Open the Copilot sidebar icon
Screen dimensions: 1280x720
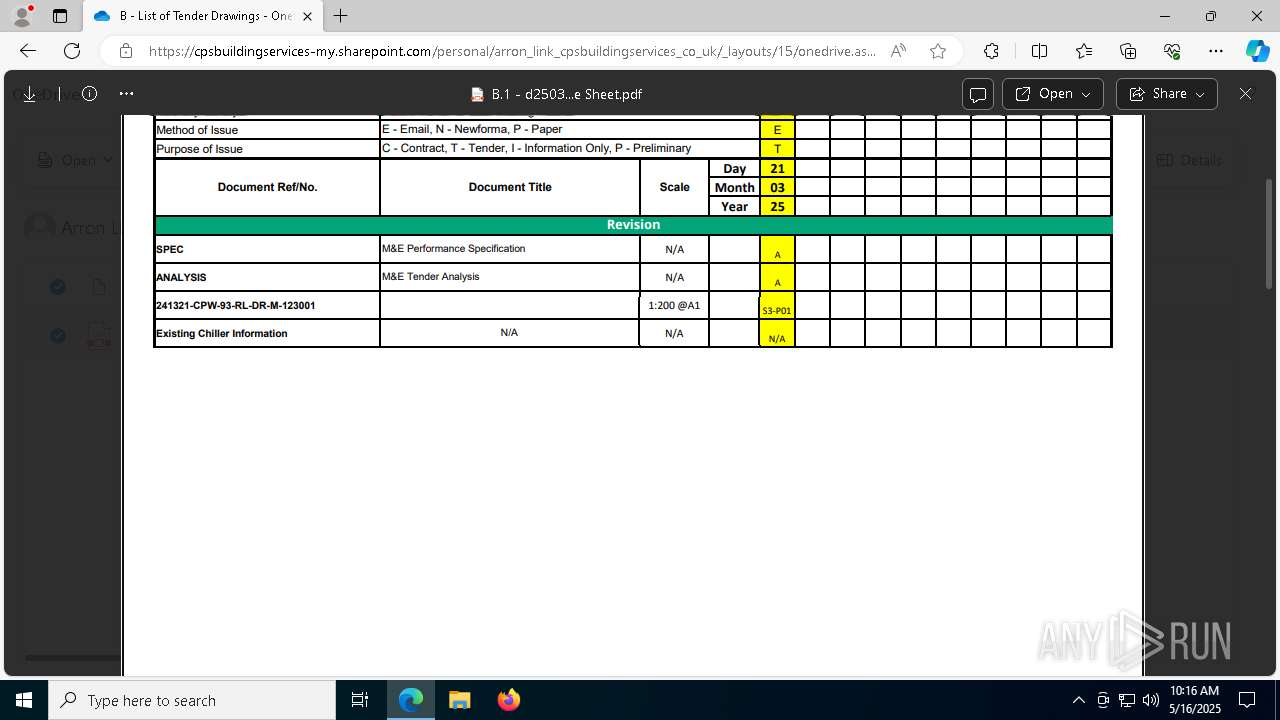pos(1257,51)
